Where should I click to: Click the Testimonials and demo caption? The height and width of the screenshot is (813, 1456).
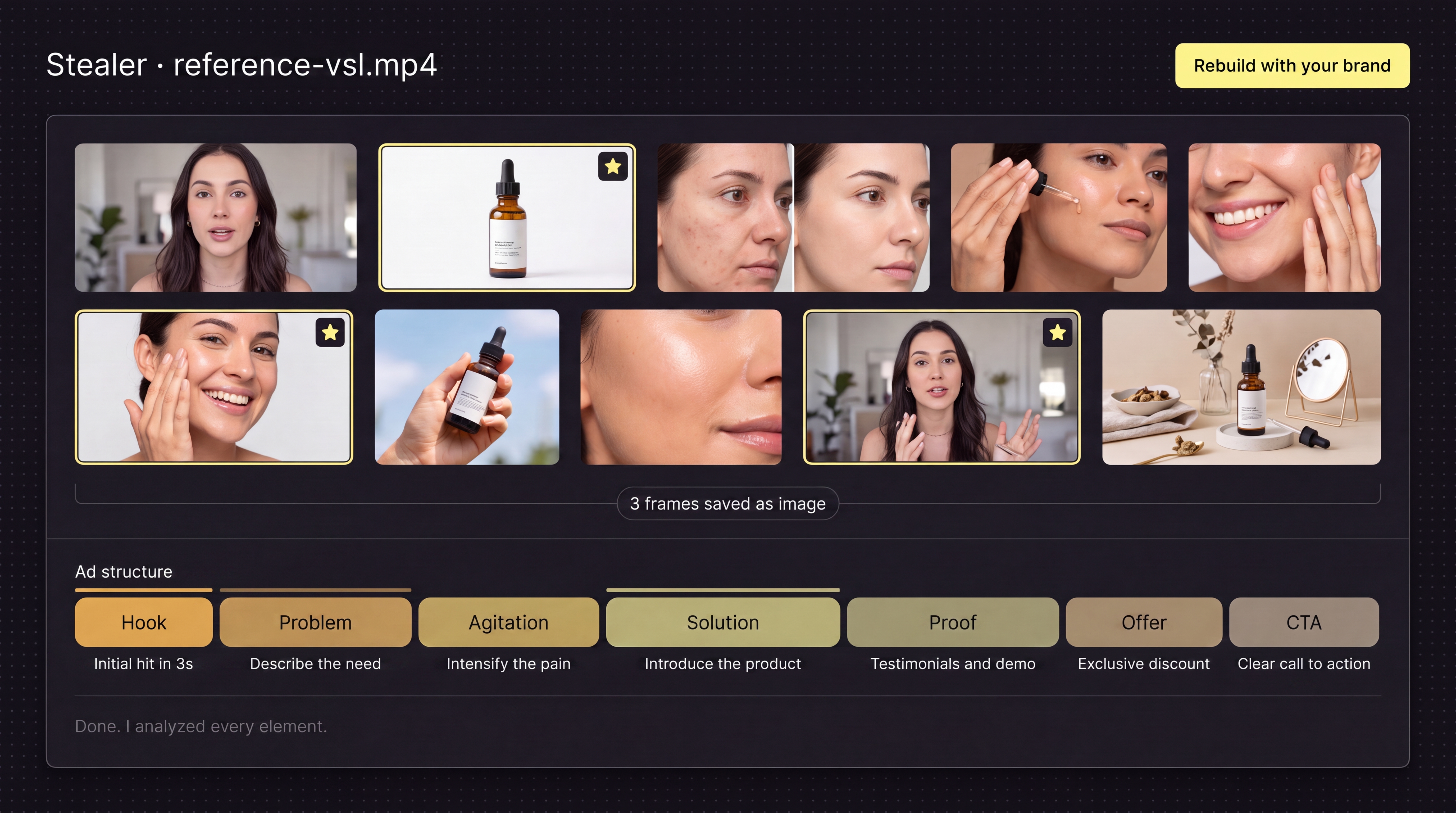(x=953, y=664)
